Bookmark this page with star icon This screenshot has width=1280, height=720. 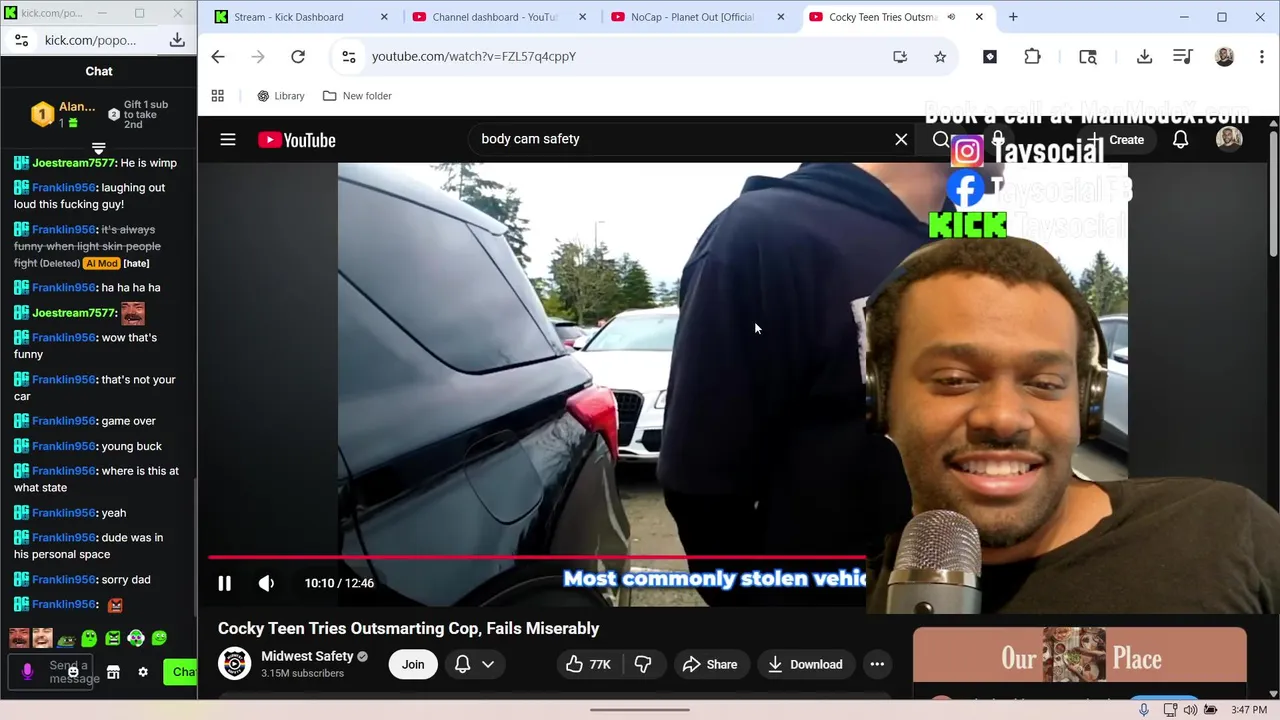940,57
